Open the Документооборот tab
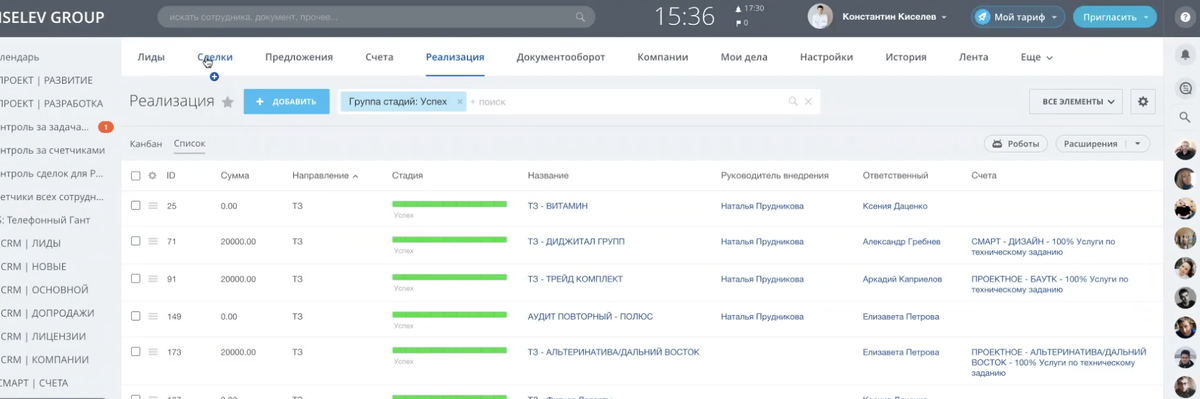The height and width of the screenshot is (399, 1200). pyautogui.click(x=561, y=57)
